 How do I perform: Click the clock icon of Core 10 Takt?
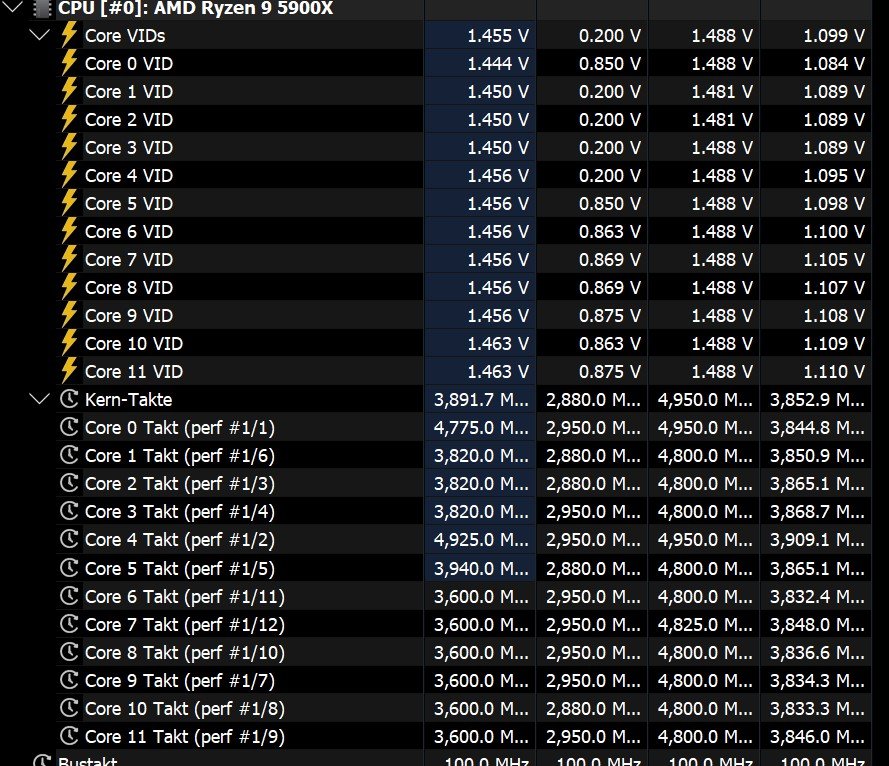point(69,708)
